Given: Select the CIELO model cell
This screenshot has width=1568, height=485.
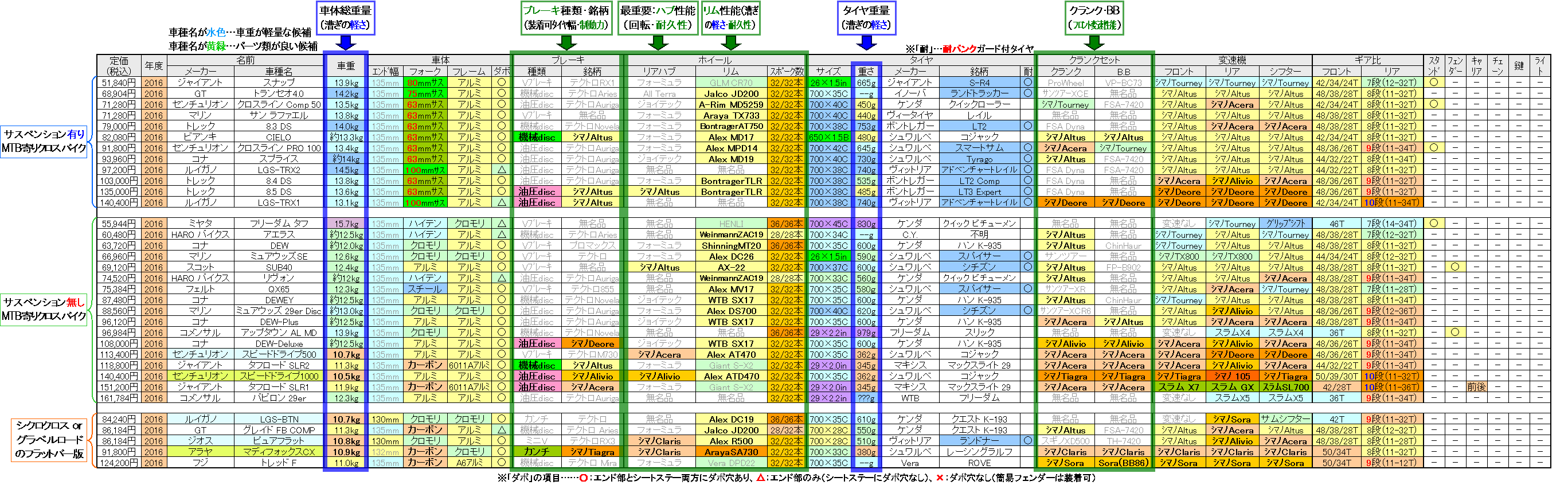Looking at the screenshot, I should click(x=279, y=138).
